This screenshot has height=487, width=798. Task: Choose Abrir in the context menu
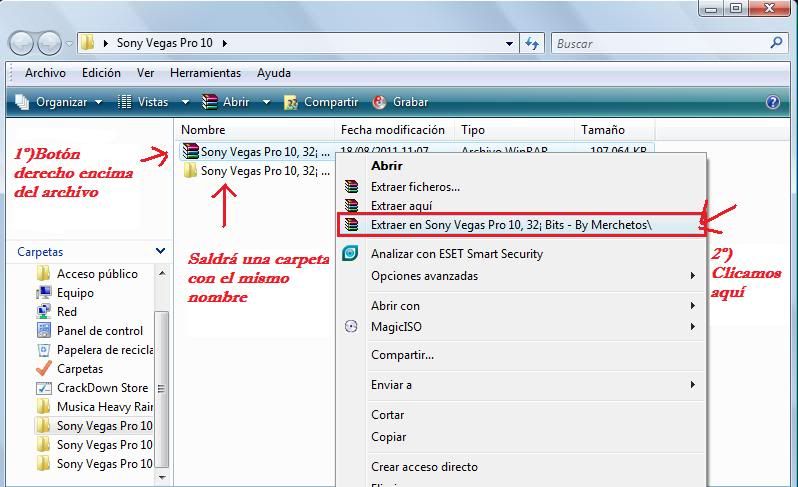[x=387, y=166]
